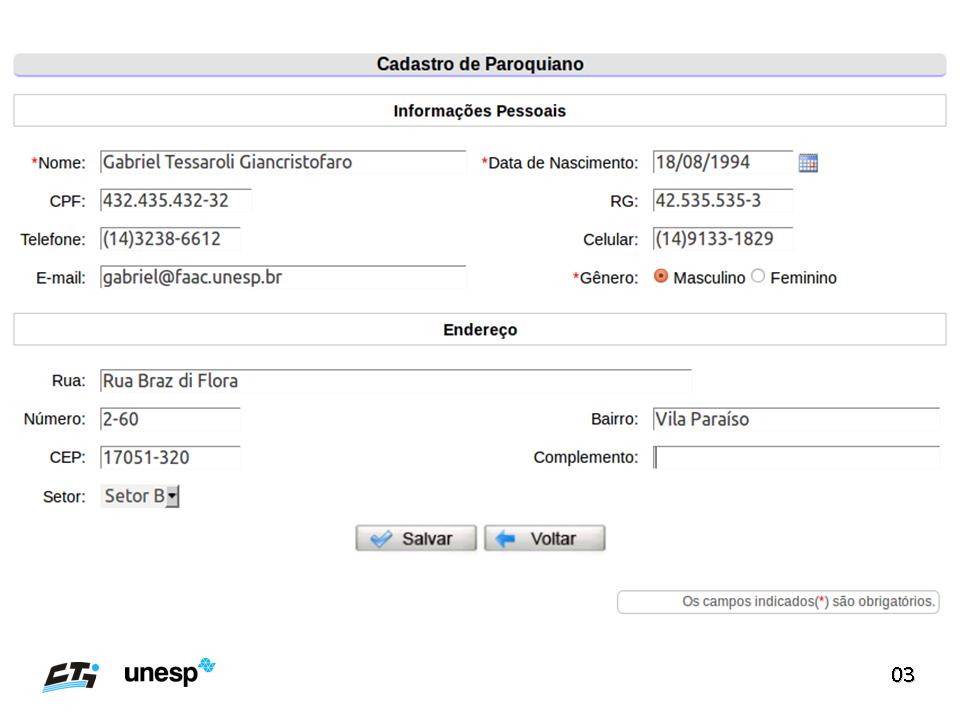This screenshot has width=960, height=720.
Task: Click the CTI logo
Action: coord(71,677)
